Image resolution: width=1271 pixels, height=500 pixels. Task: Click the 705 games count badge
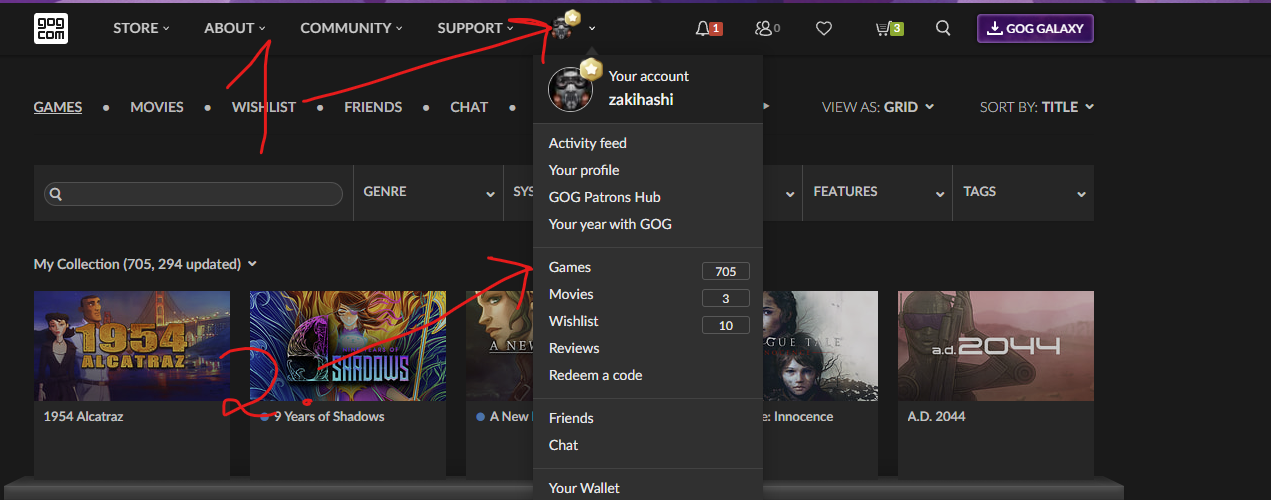[726, 271]
